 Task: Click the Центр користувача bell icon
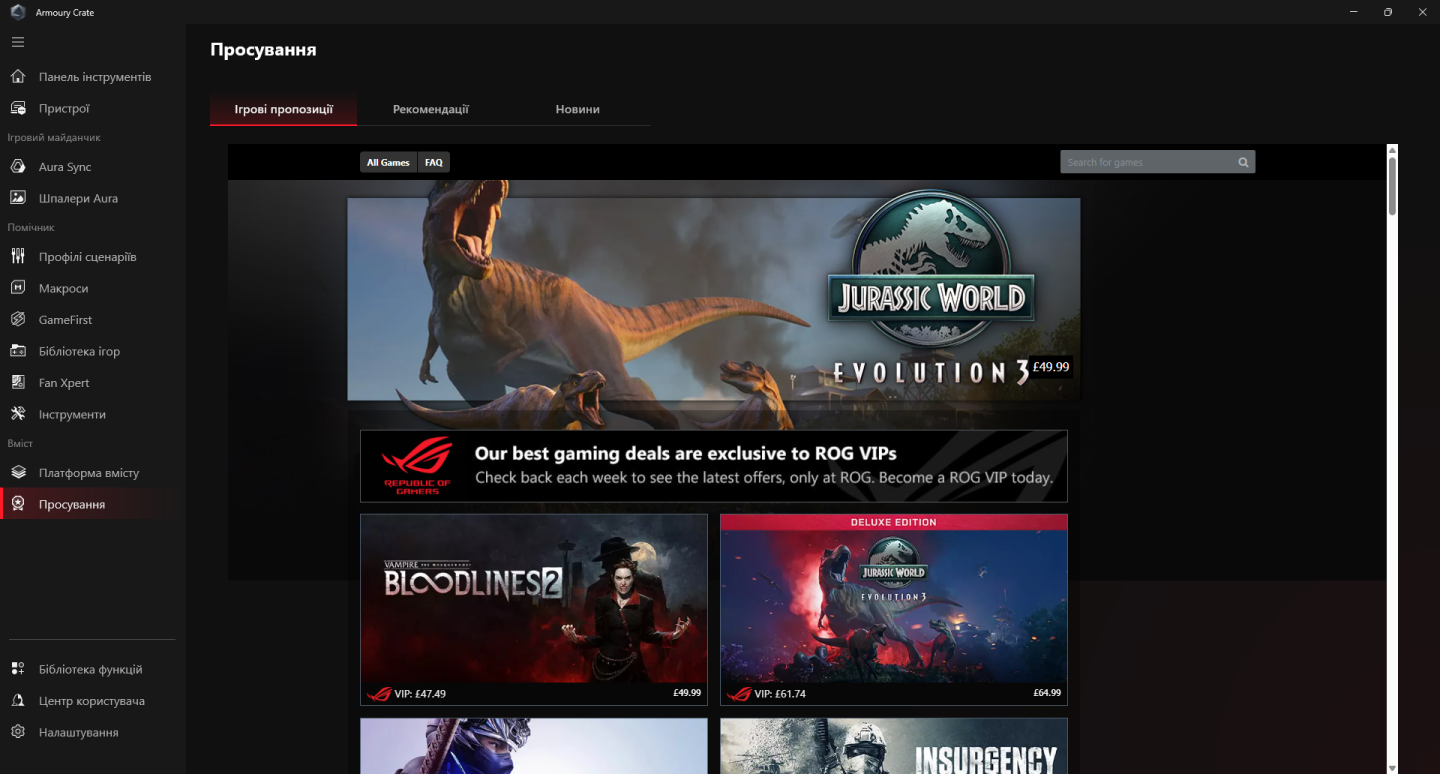[x=18, y=701]
